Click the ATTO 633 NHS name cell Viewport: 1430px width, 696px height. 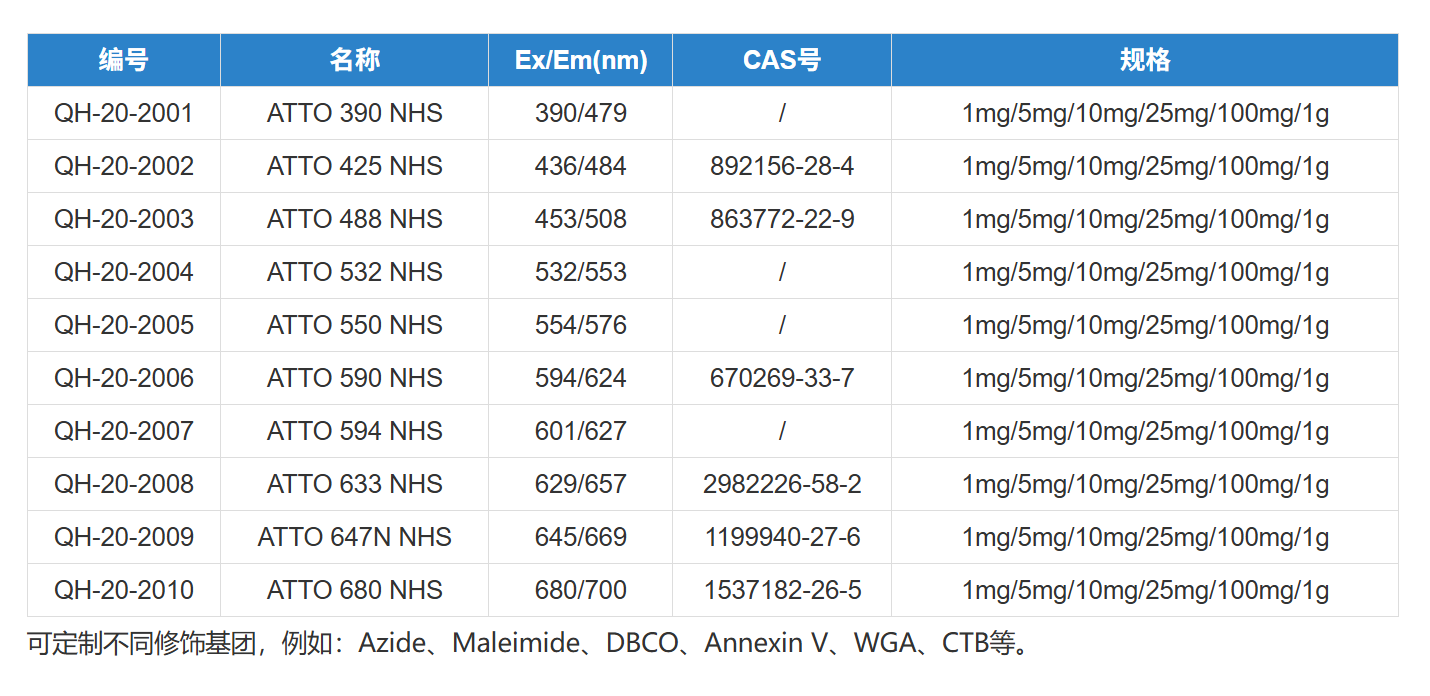354,484
